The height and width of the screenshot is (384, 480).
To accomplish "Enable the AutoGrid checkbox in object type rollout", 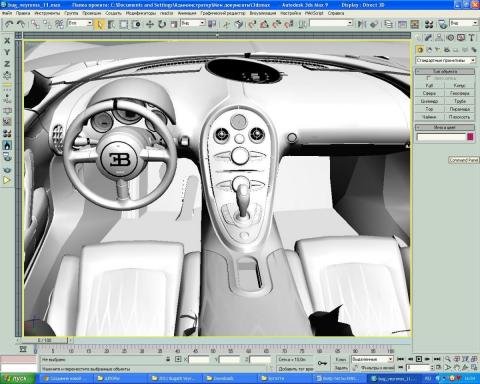I will point(428,78).
